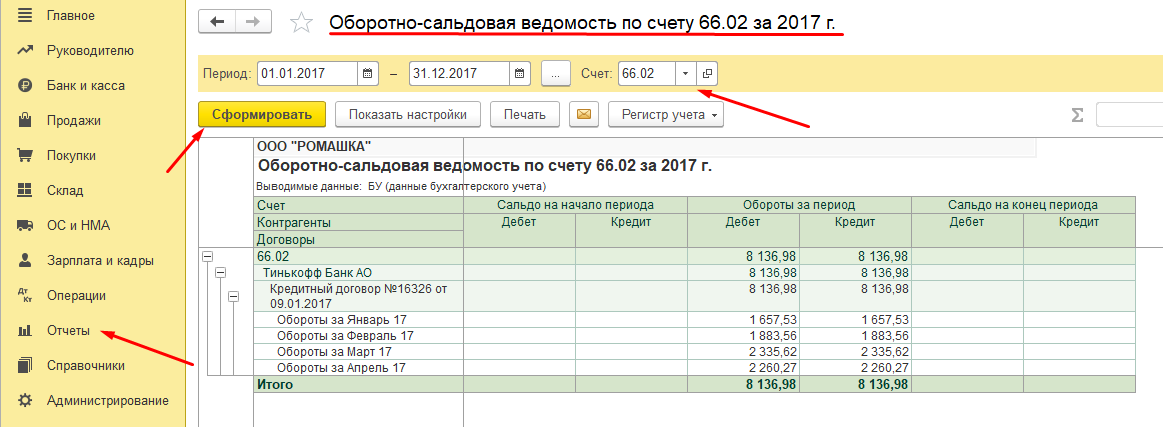
Task: Collapse the 66.02 account group
Action: pos(208,256)
